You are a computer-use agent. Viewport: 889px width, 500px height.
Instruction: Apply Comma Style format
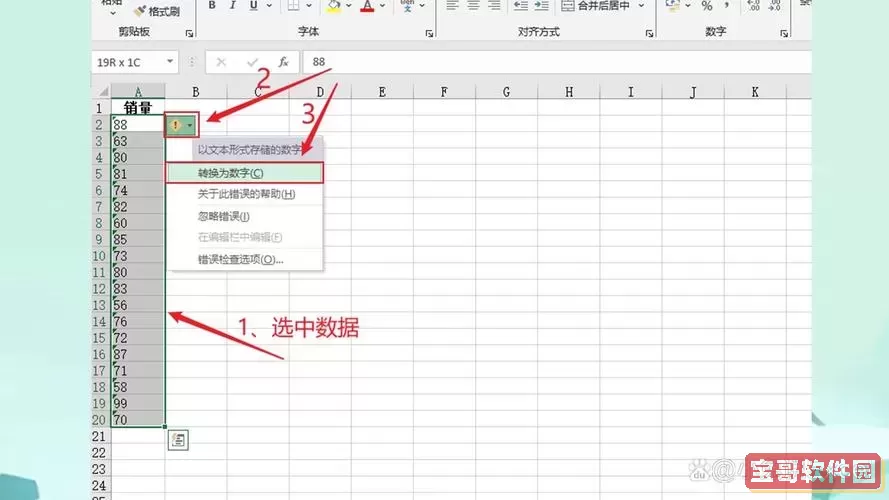tap(727, 6)
